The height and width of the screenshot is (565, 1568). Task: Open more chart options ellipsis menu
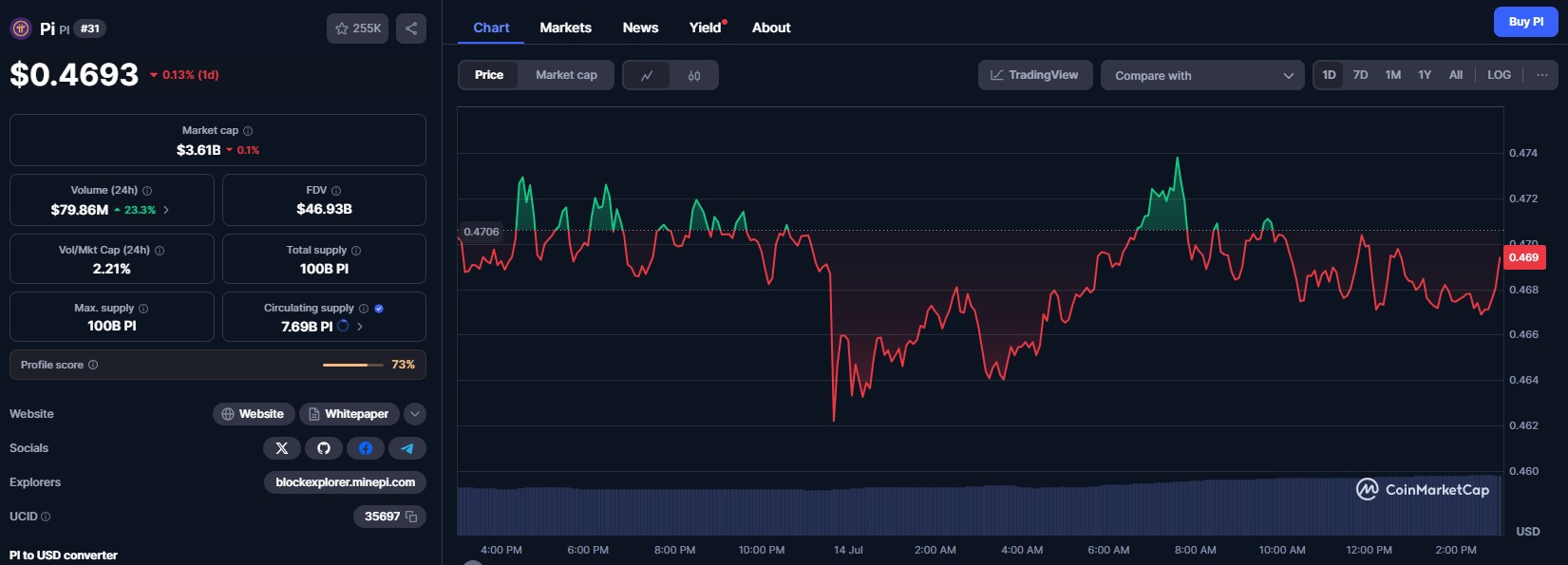(1541, 75)
